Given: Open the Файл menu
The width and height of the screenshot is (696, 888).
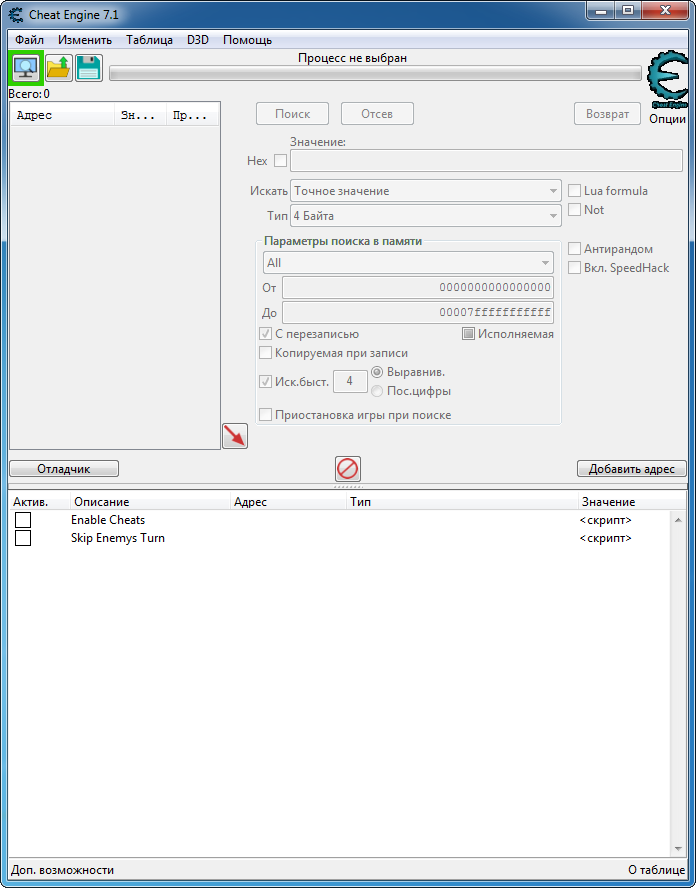Looking at the screenshot, I should [x=29, y=40].
